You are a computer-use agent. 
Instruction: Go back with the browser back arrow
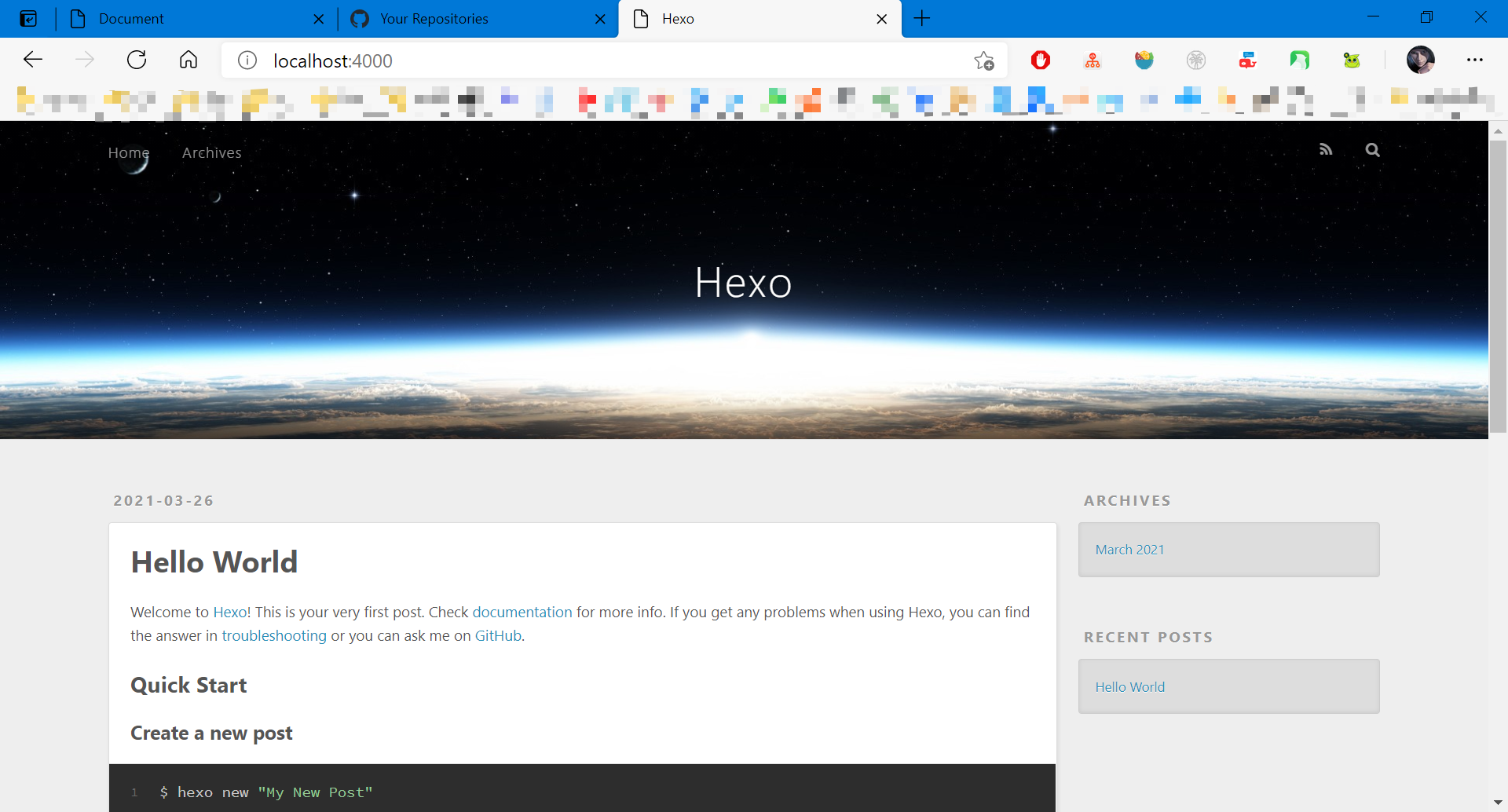point(33,60)
